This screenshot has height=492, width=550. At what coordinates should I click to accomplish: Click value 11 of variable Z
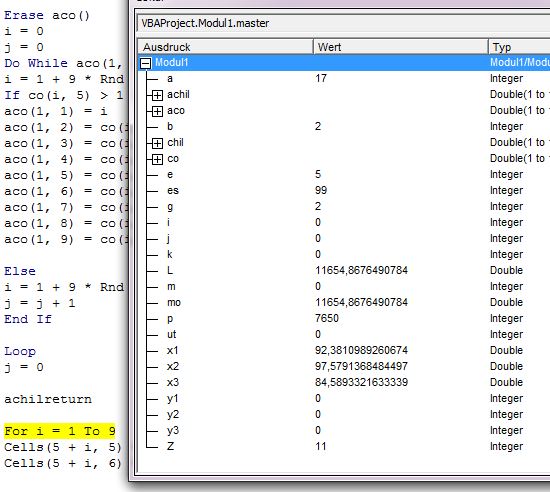point(321,446)
